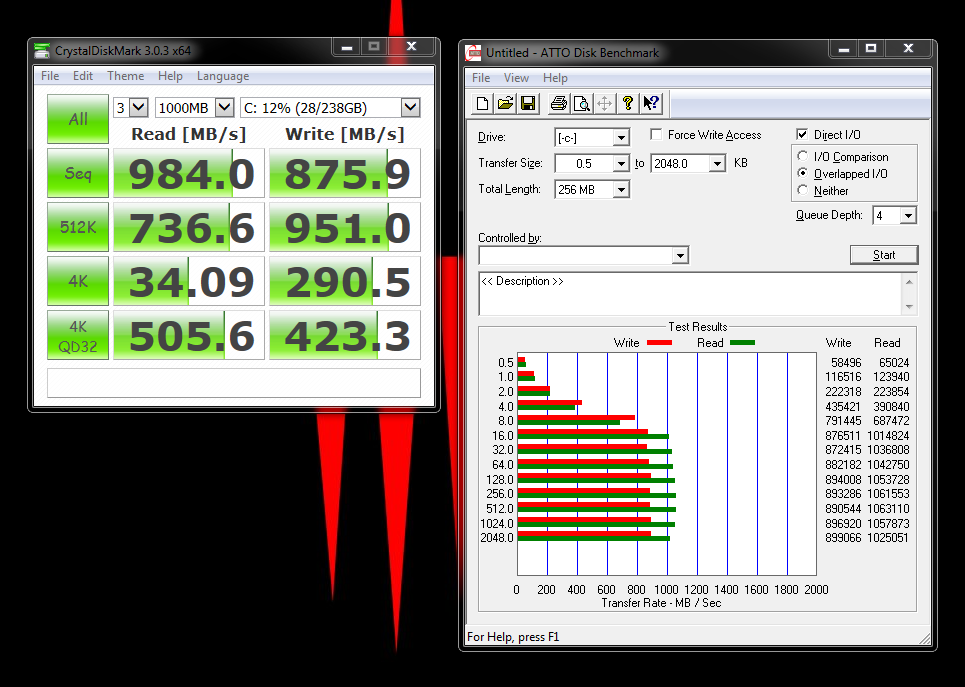Open CrystalDiskMark Help menu

pos(170,76)
